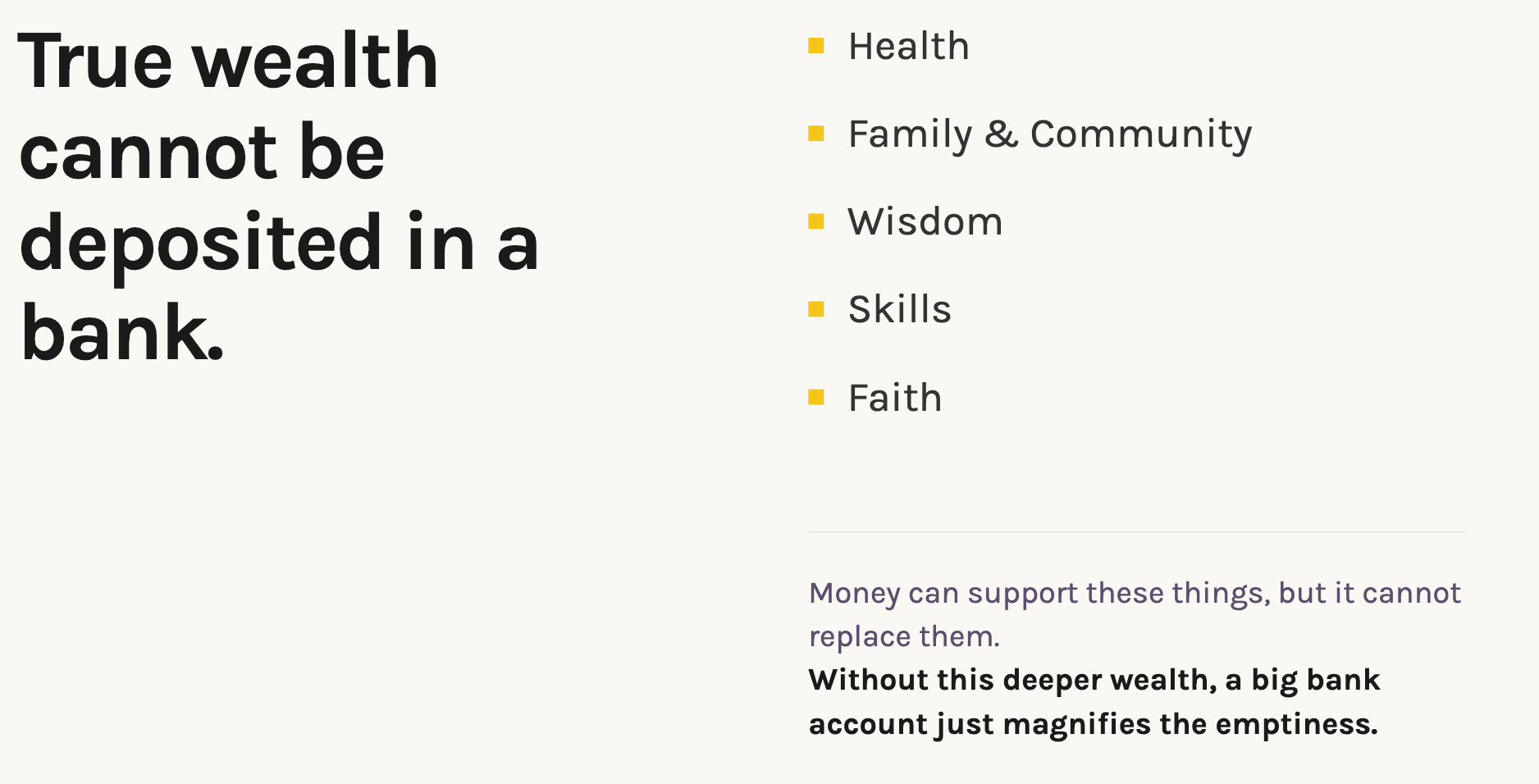
Task: Click the word bank. in the heading
Action: click(x=122, y=333)
